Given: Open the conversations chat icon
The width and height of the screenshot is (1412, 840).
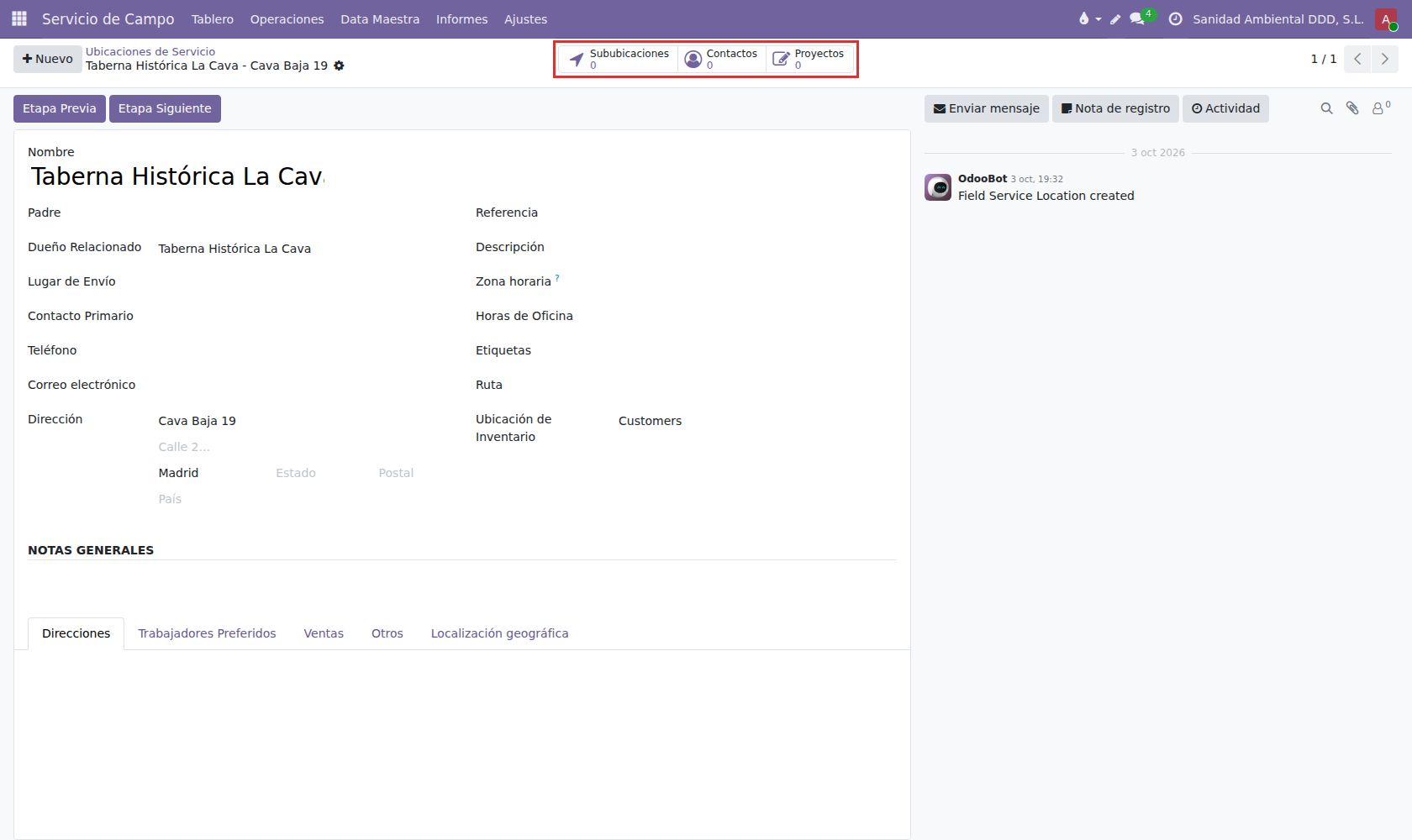Looking at the screenshot, I should [1138, 18].
